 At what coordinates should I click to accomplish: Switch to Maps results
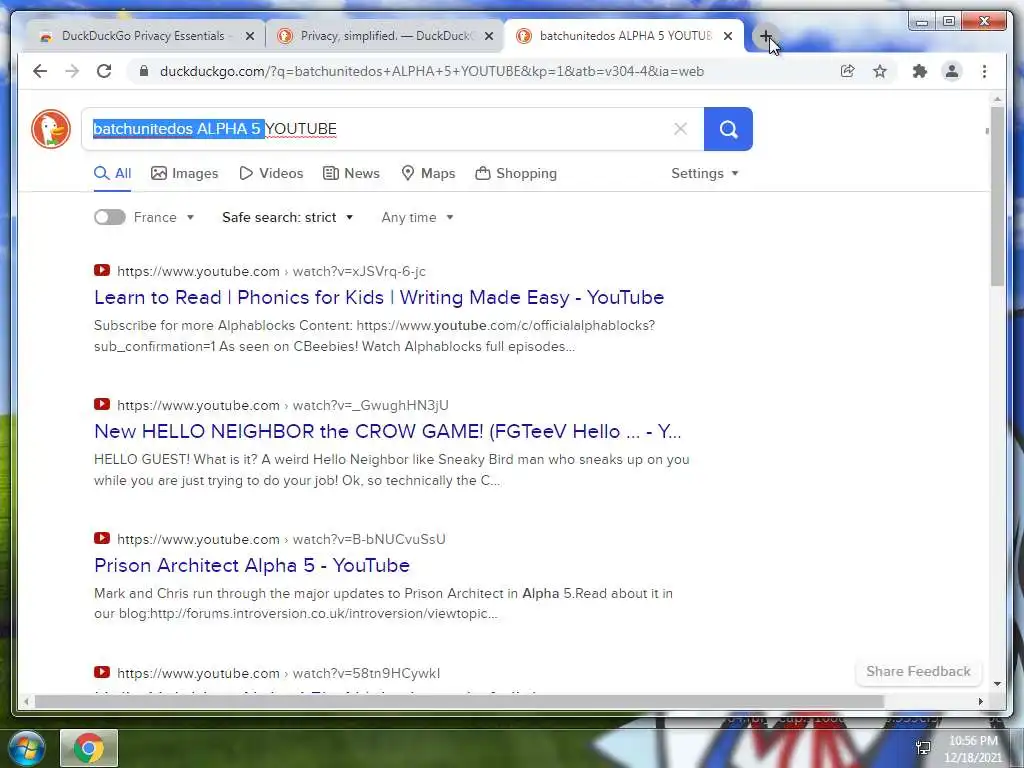[x=428, y=173]
